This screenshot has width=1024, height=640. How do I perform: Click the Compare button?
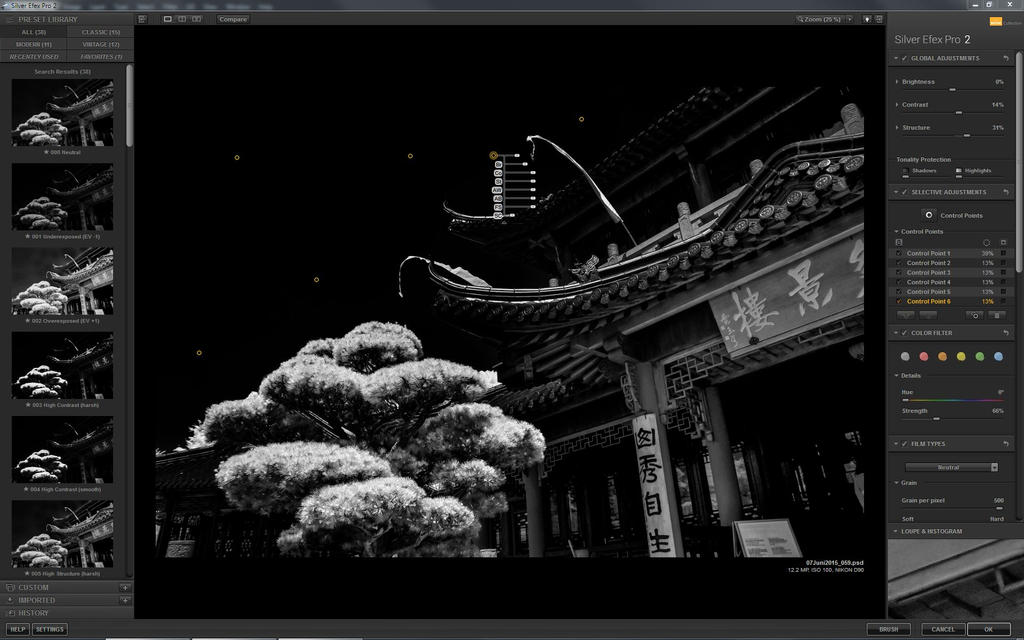tap(233, 20)
